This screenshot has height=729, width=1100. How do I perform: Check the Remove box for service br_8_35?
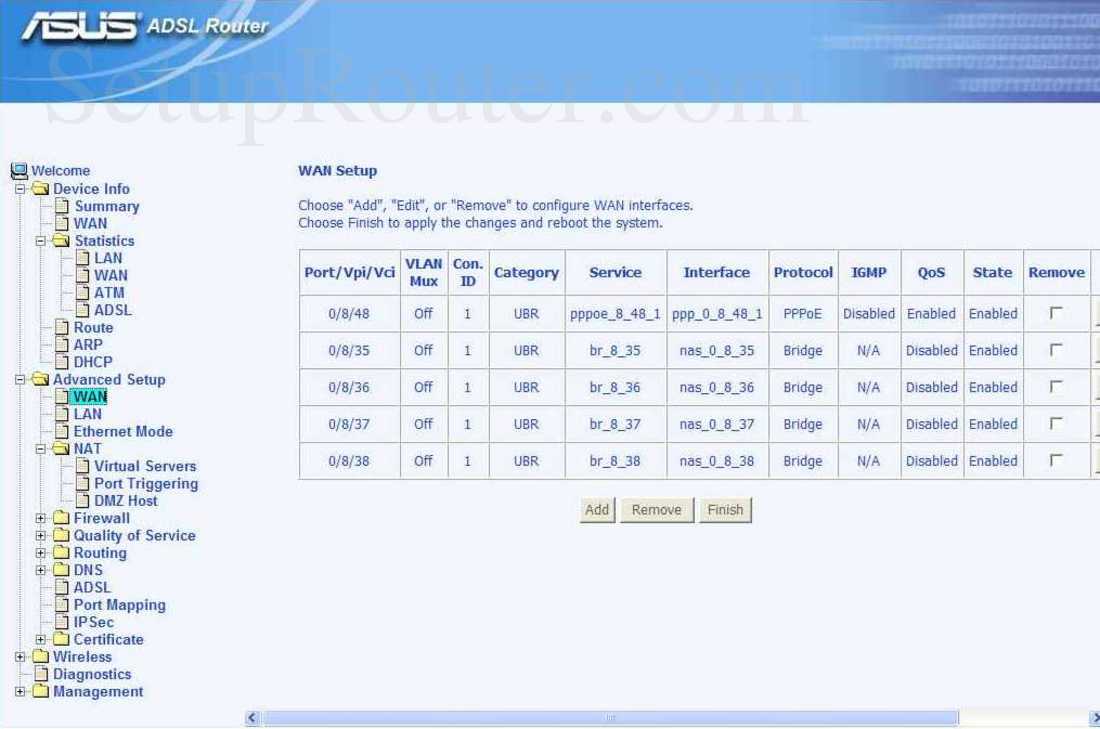1056,350
